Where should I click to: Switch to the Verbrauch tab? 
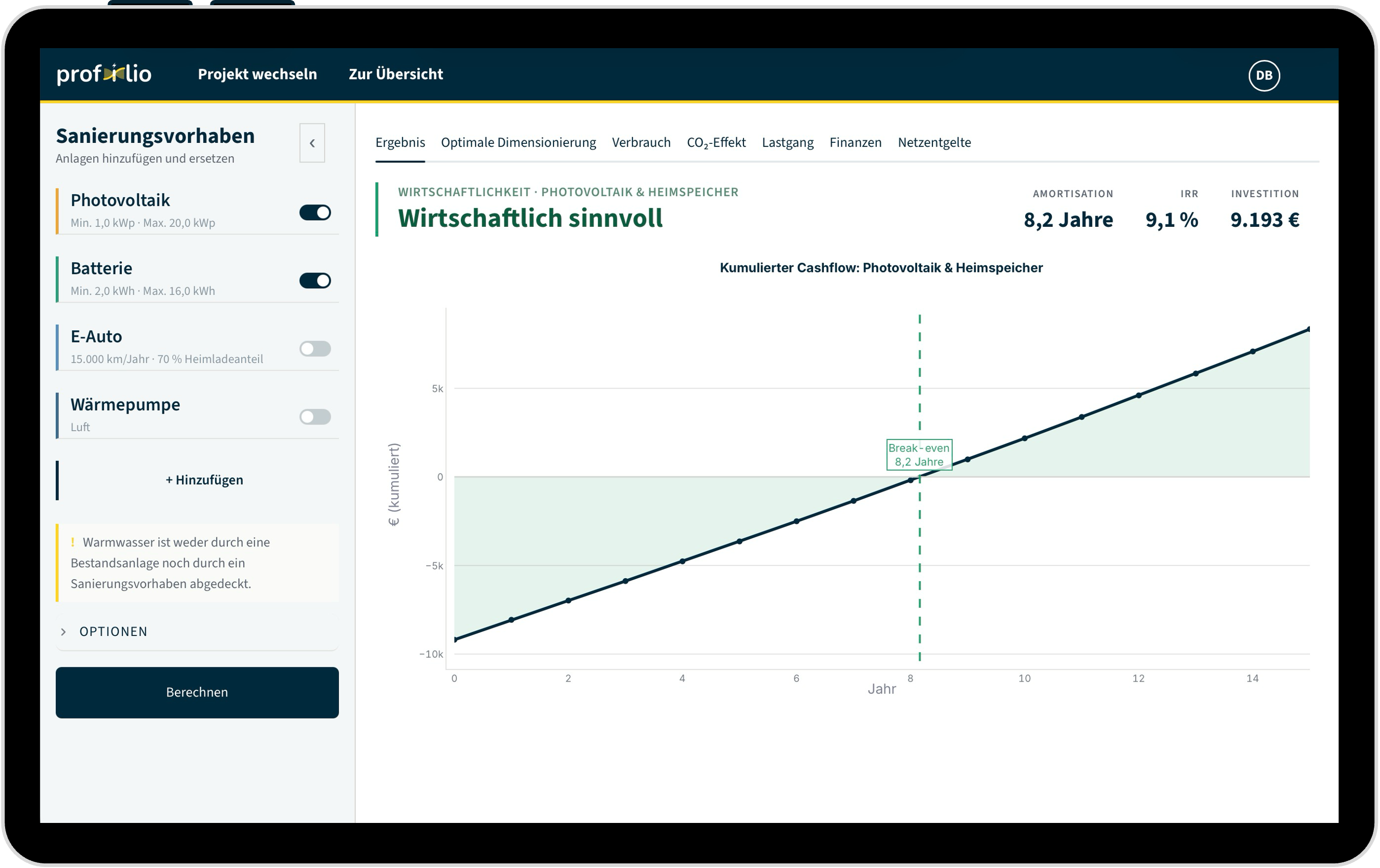pos(641,142)
